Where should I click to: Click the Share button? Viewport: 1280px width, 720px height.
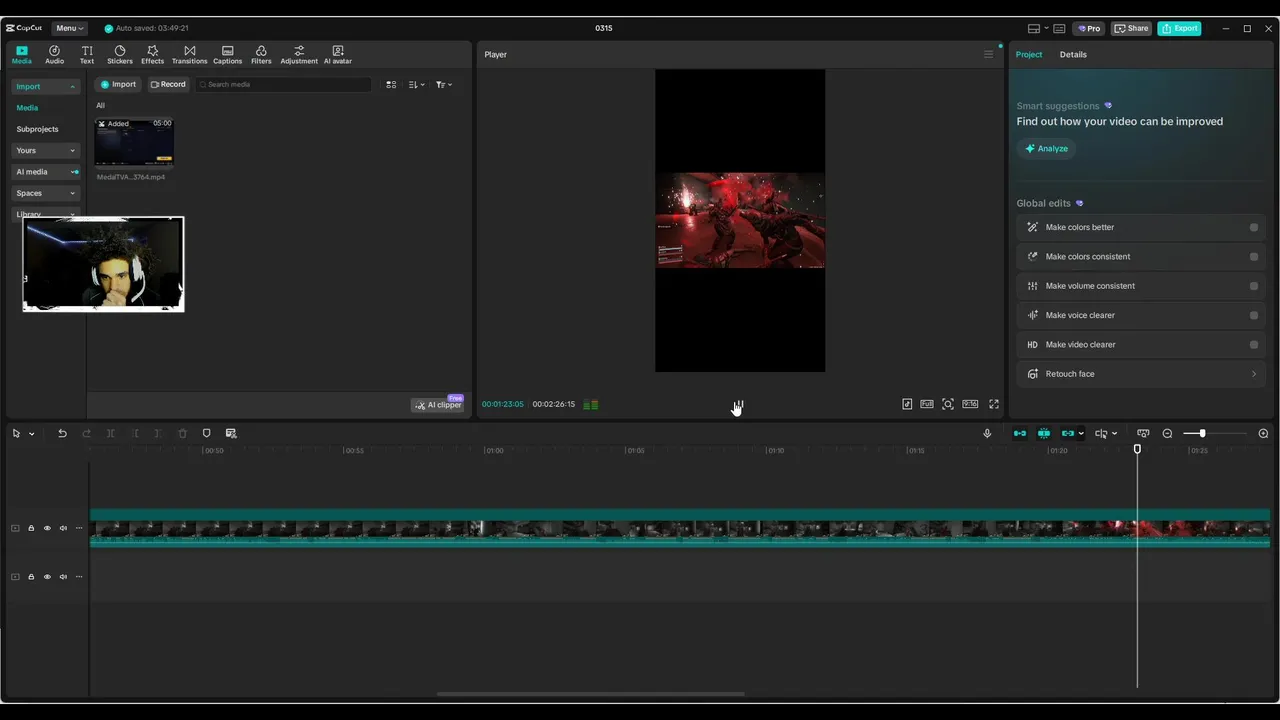pos(1132,28)
